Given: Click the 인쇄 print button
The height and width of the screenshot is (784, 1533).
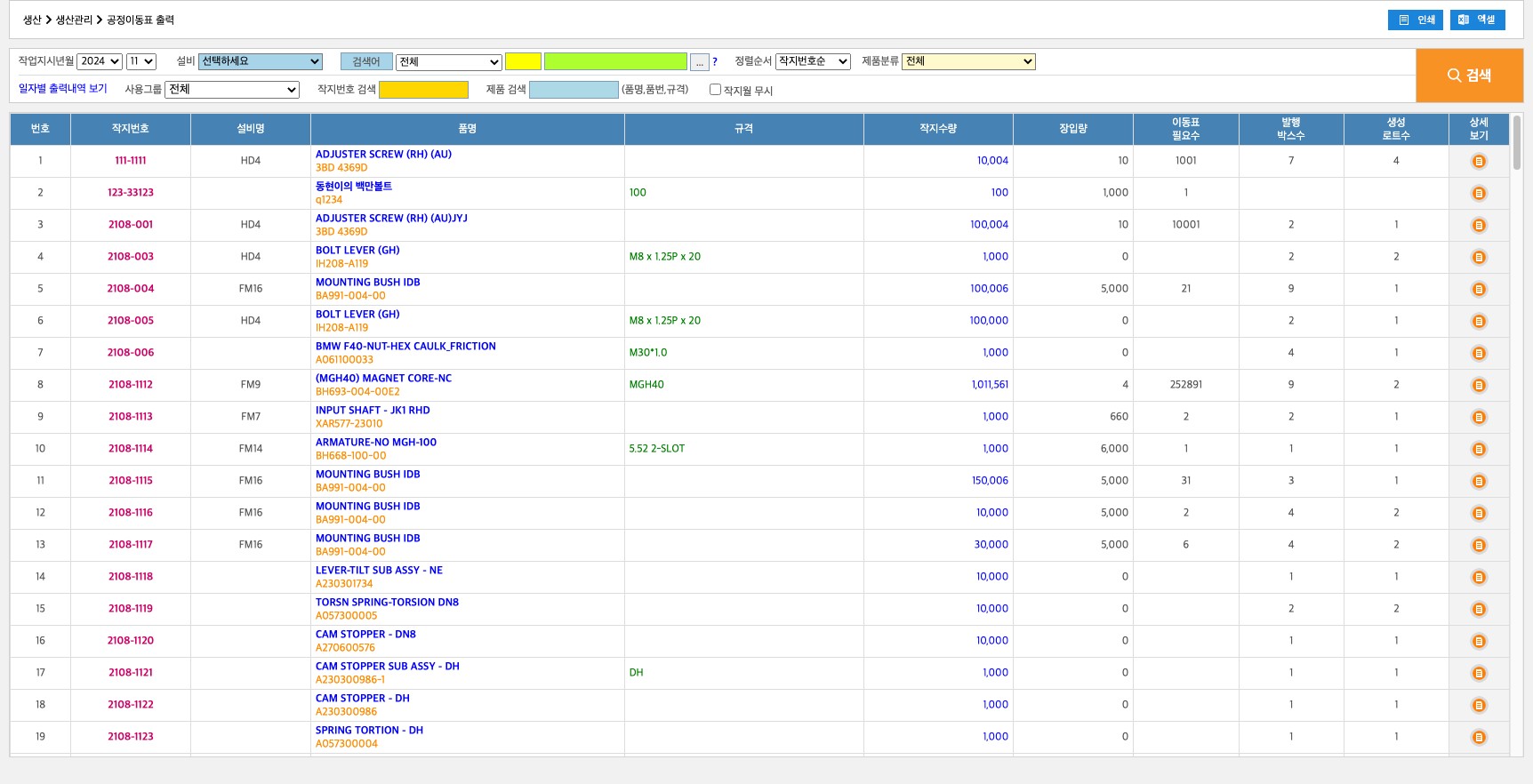Looking at the screenshot, I should coord(1417,20).
